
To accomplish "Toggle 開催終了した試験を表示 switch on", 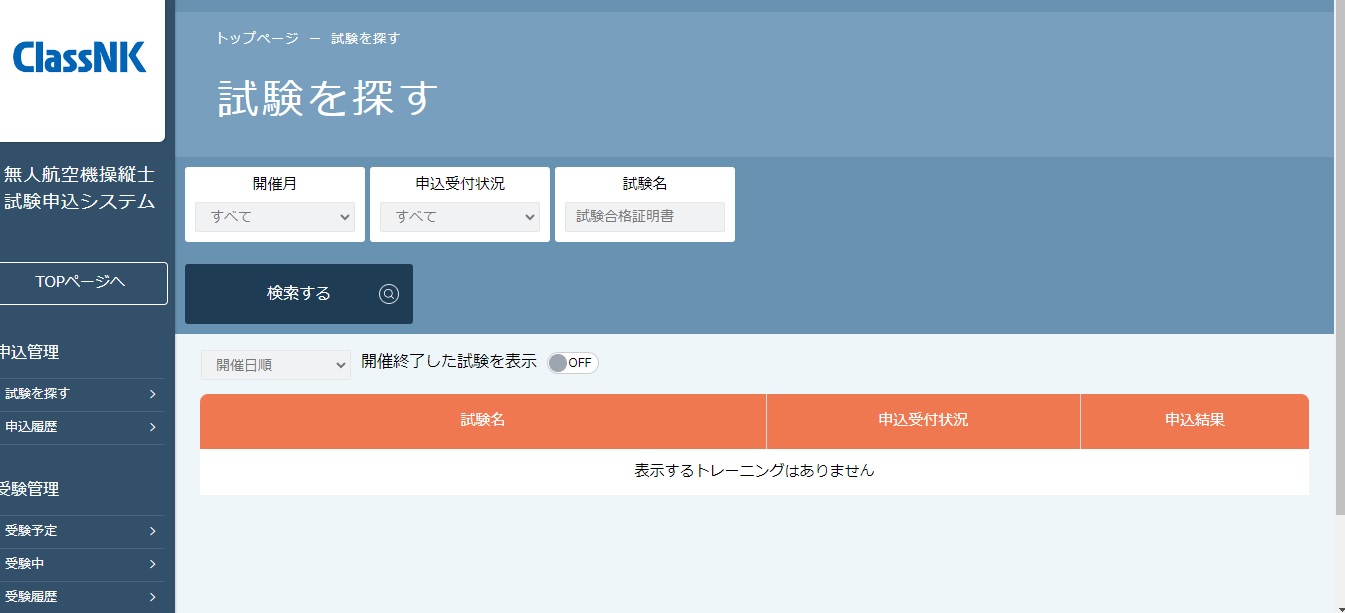I will (x=572, y=363).
